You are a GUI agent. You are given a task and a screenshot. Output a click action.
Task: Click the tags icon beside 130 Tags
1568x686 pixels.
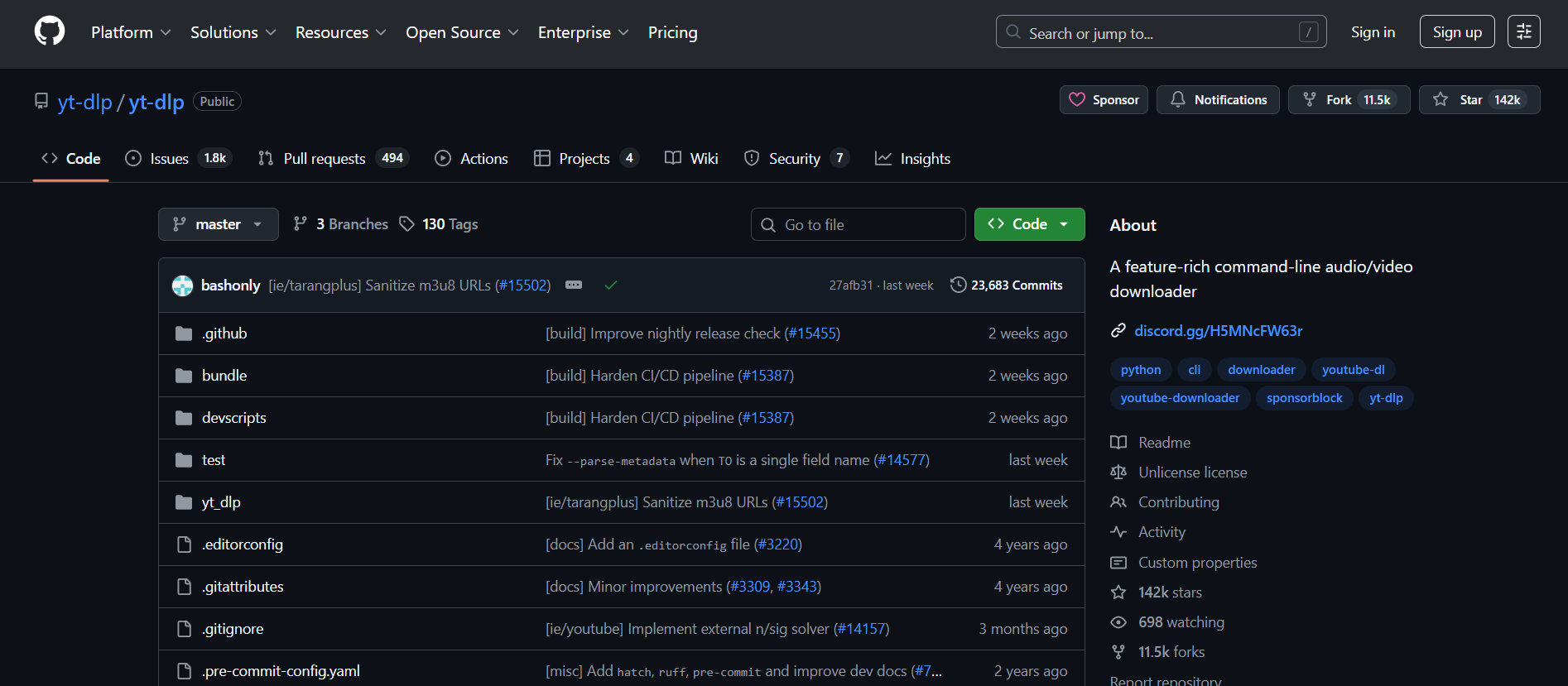coord(406,224)
